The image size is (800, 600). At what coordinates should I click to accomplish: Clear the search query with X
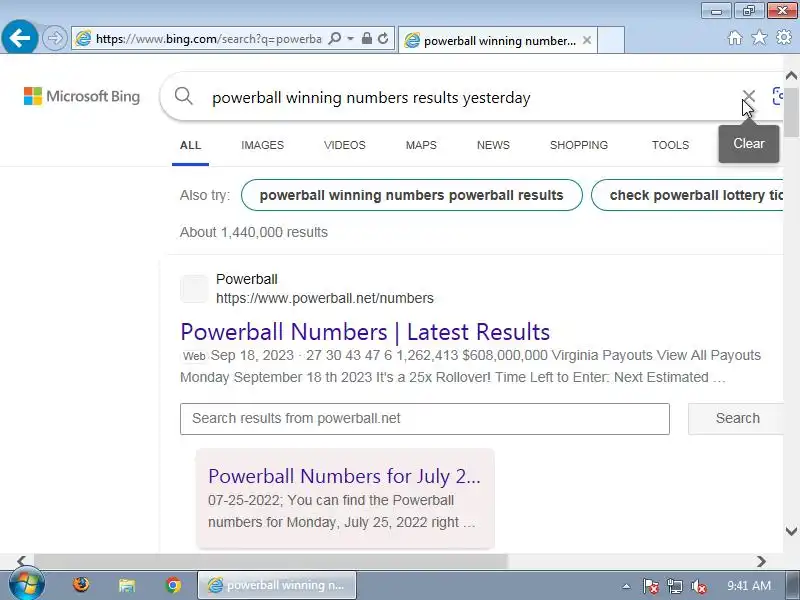coord(748,96)
